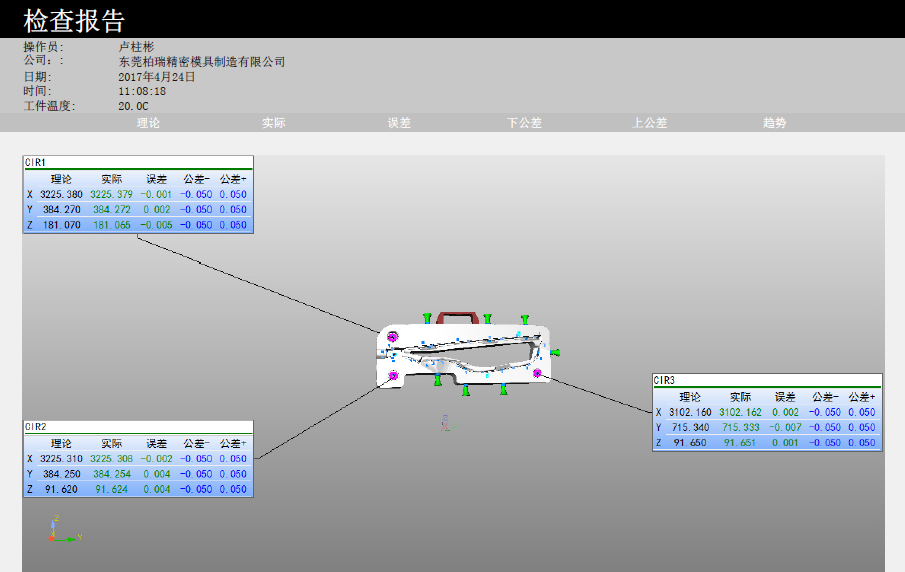
Task: Select the small coordinate origin marker below the part
Action: [445, 424]
